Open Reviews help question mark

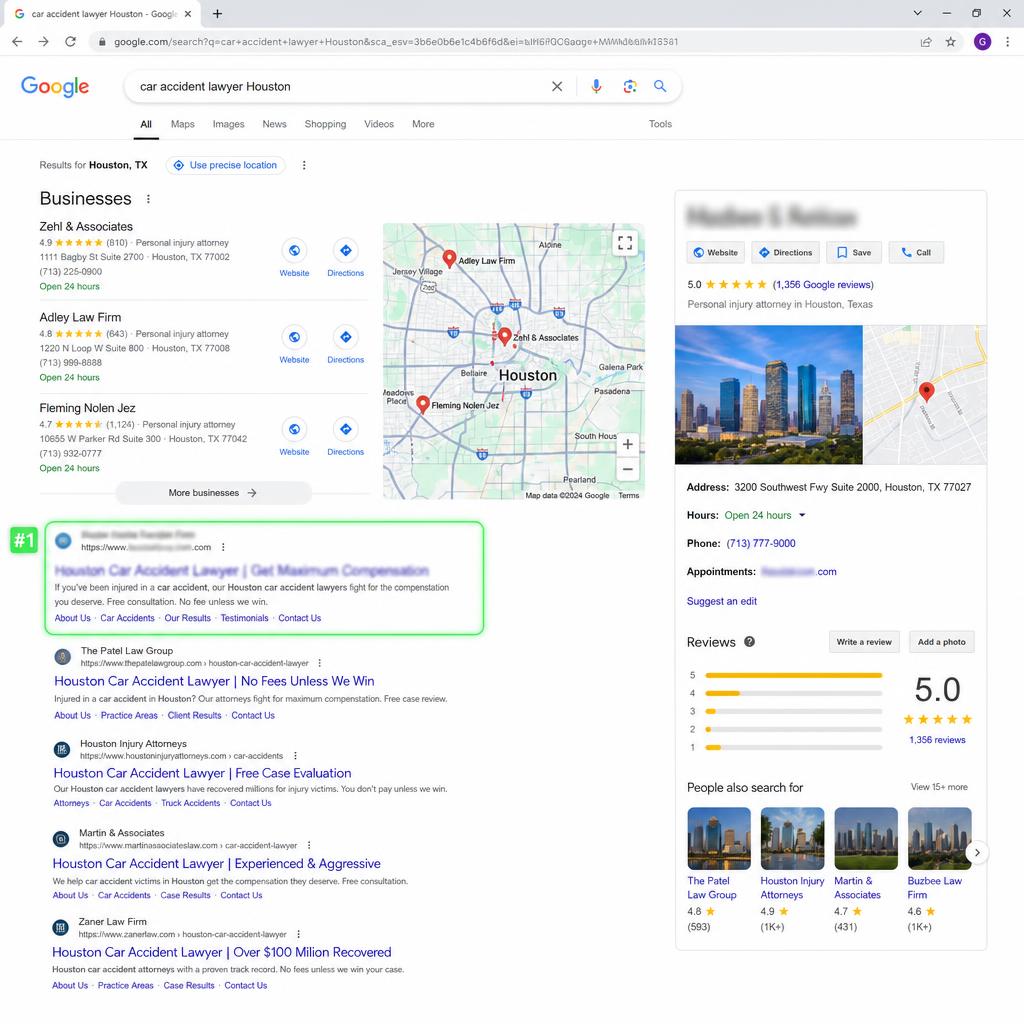pos(750,641)
